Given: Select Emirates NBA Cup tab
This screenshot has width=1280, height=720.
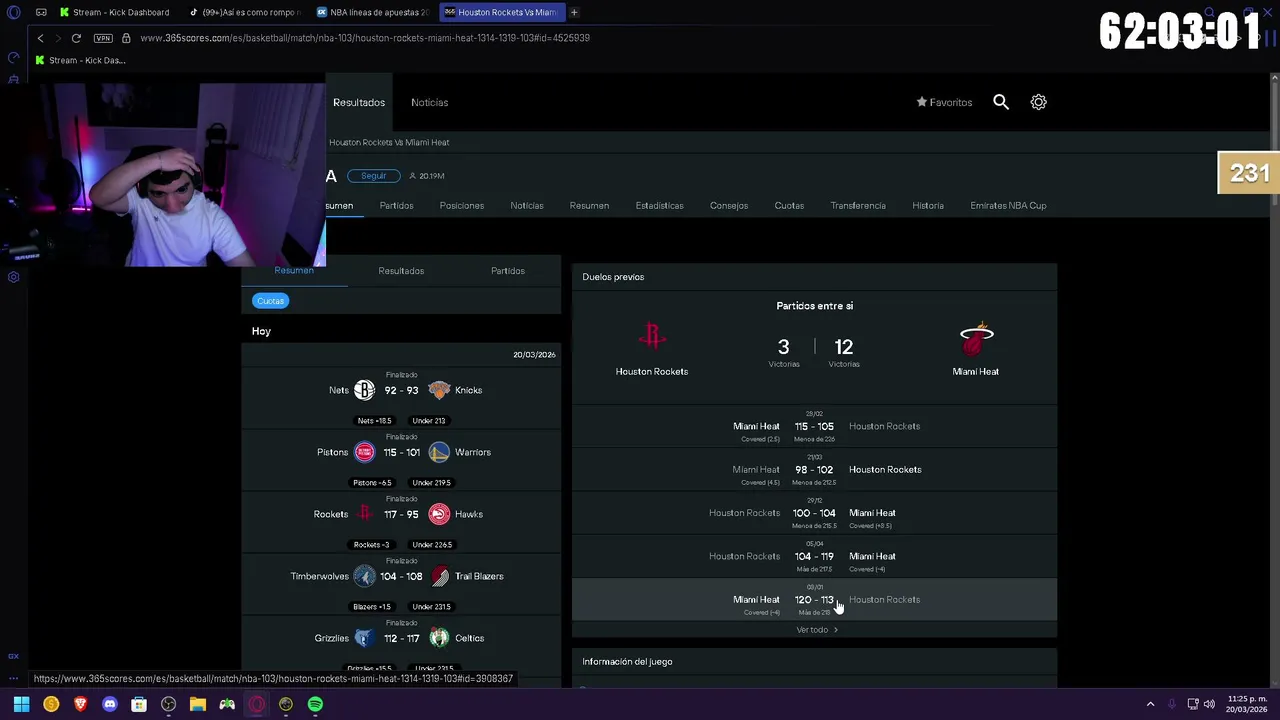Looking at the screenshot, I should (x=1008, y=206).
